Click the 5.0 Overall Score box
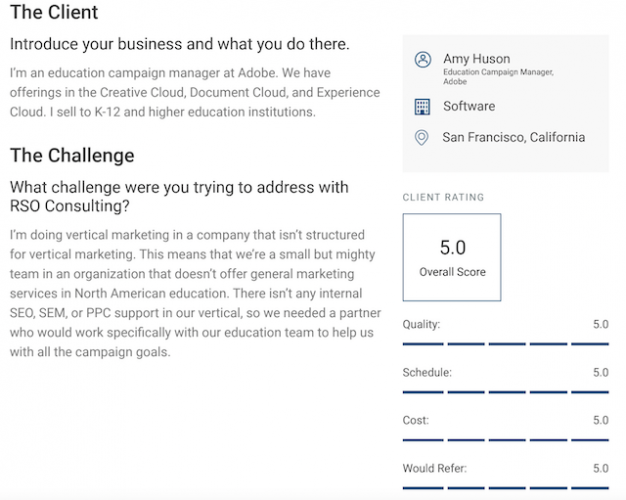The image size is (626, 500). [x=452, y=257]
